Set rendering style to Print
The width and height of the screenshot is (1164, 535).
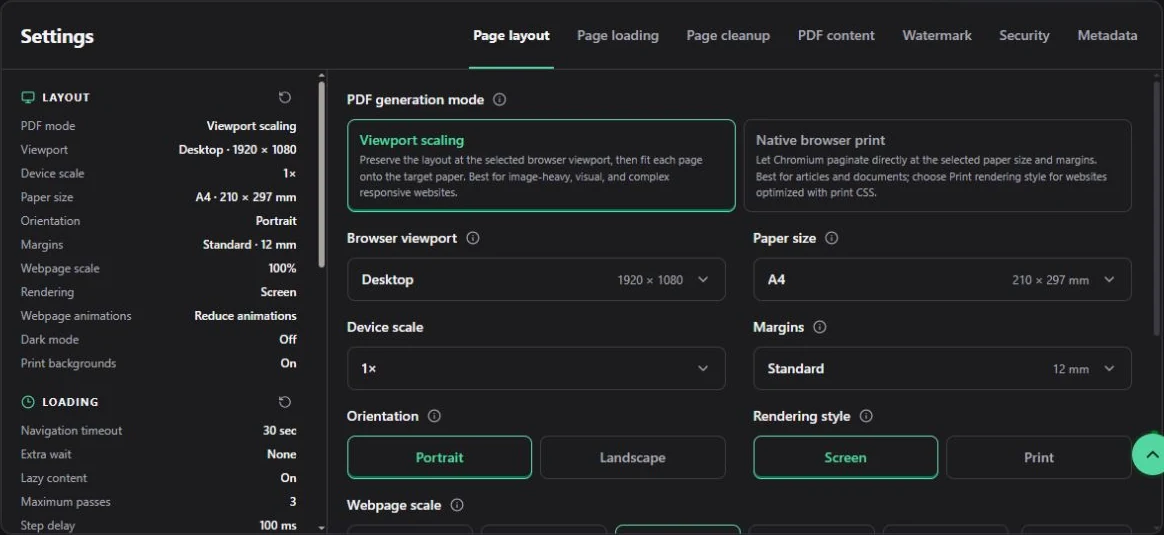pos(1039,457)
